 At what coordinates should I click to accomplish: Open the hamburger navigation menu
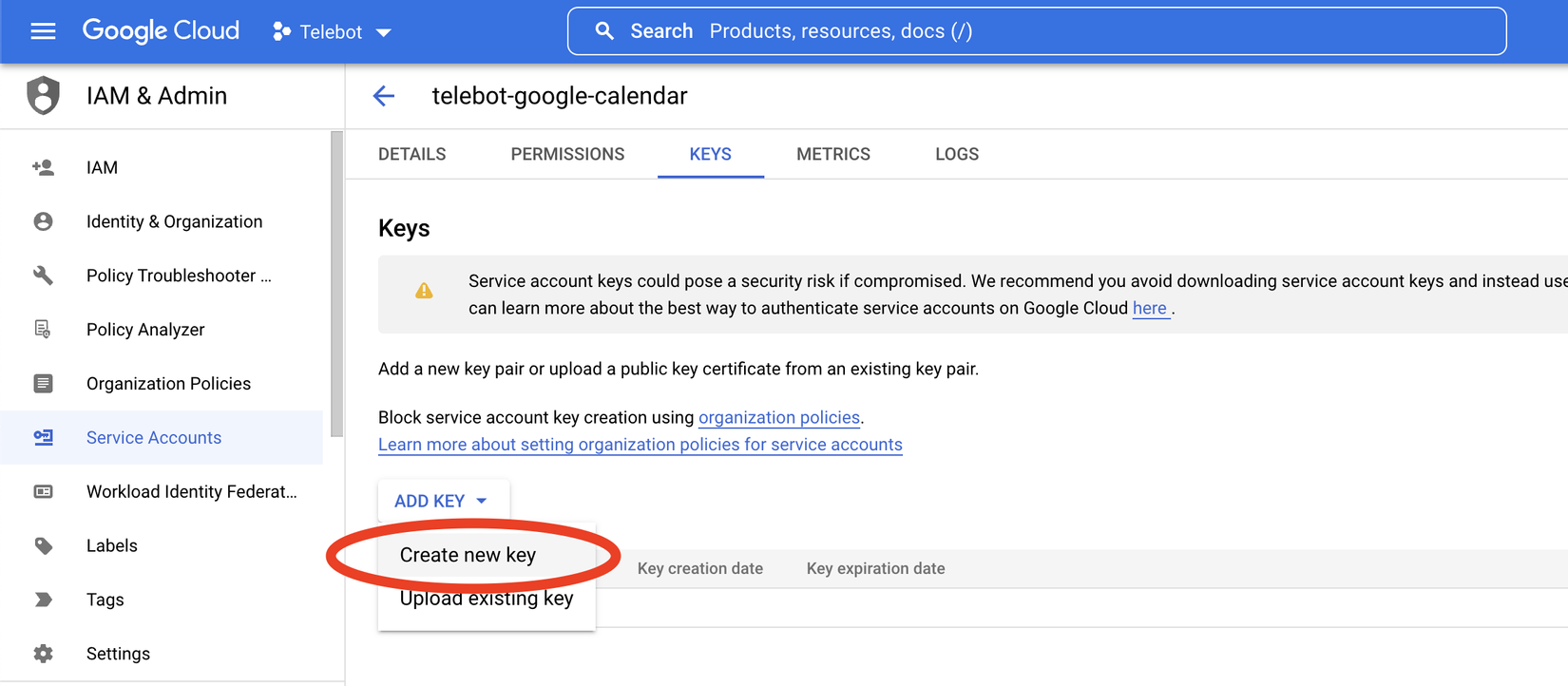pos(43,31)
